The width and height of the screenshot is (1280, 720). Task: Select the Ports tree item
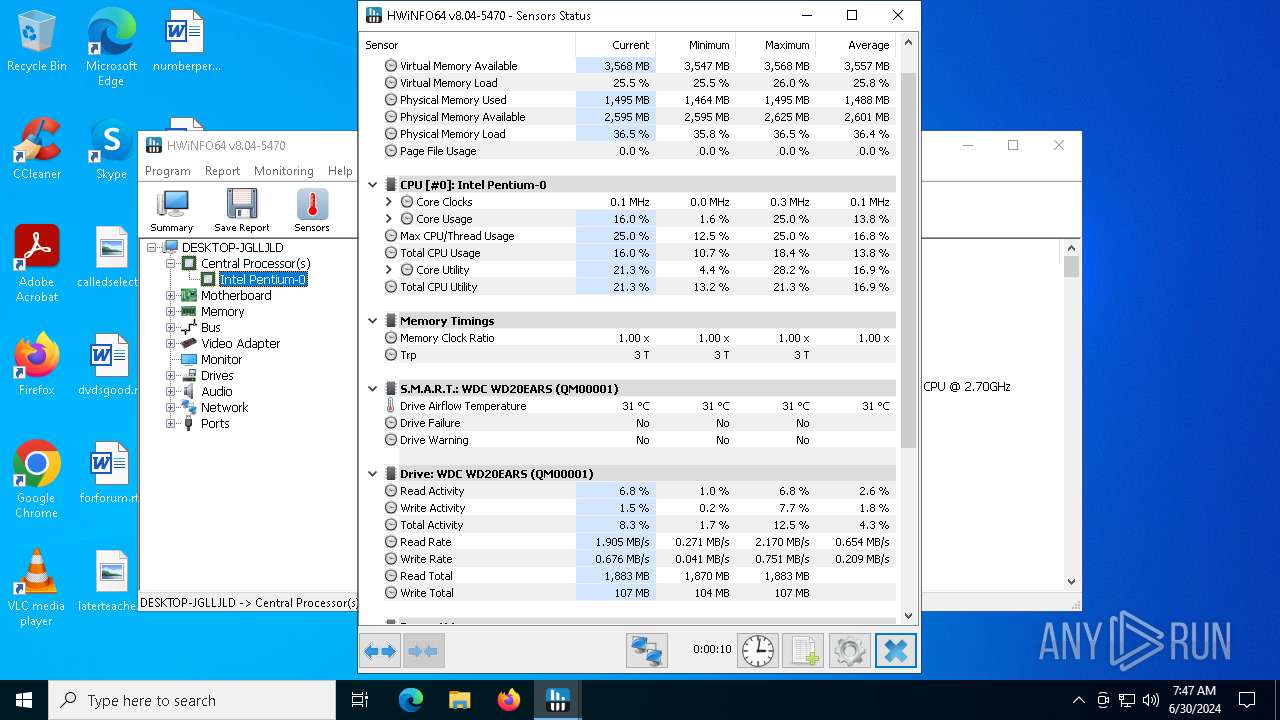pos(214,424)
